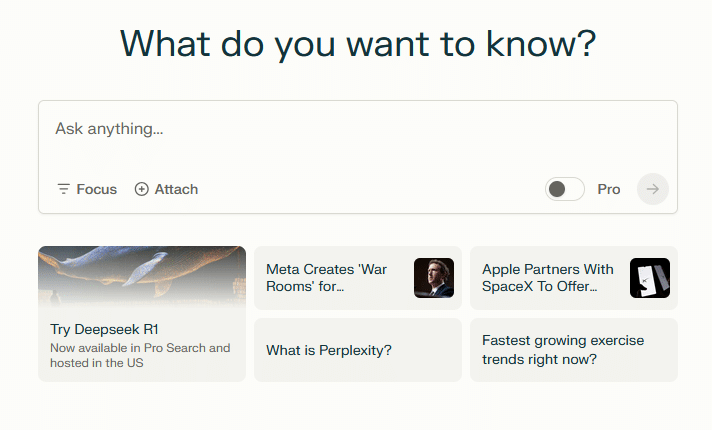The height and width of the screenshot is (430, 712).
Task: Click the Attach plus circle icon
Action: tap(142, 189)
